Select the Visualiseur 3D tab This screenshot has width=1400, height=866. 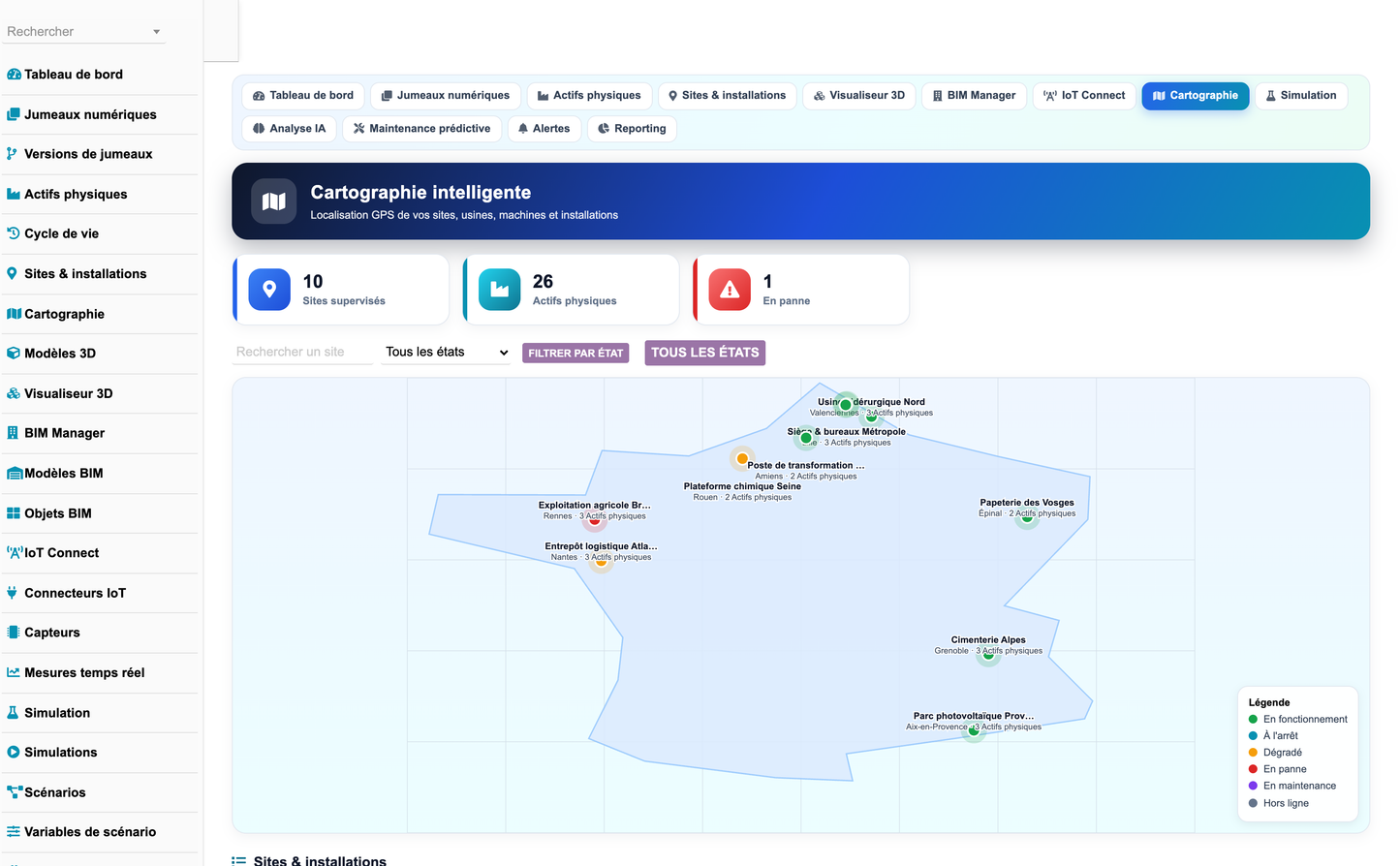click(x=859, y=96)
